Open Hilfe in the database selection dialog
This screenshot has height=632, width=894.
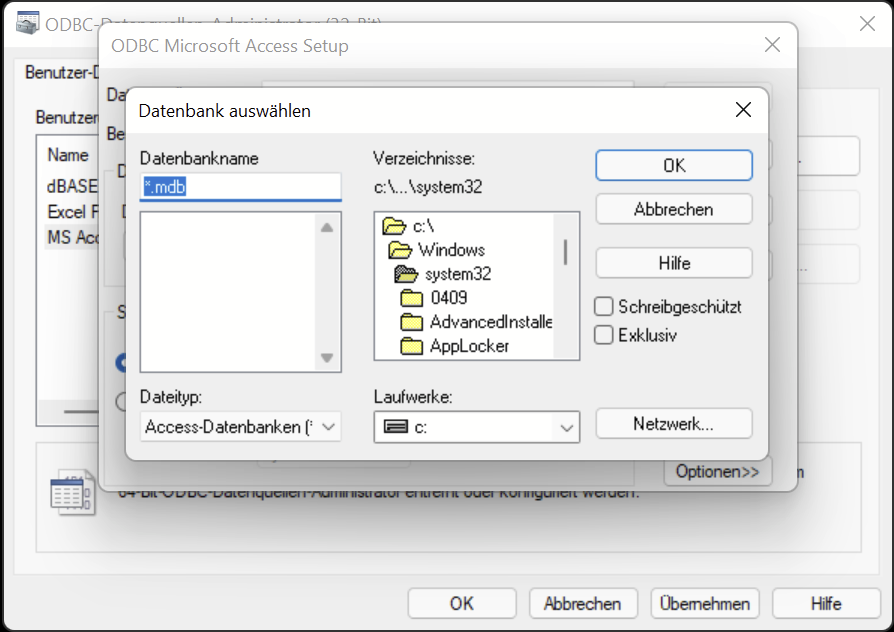[x=673, y=263]
